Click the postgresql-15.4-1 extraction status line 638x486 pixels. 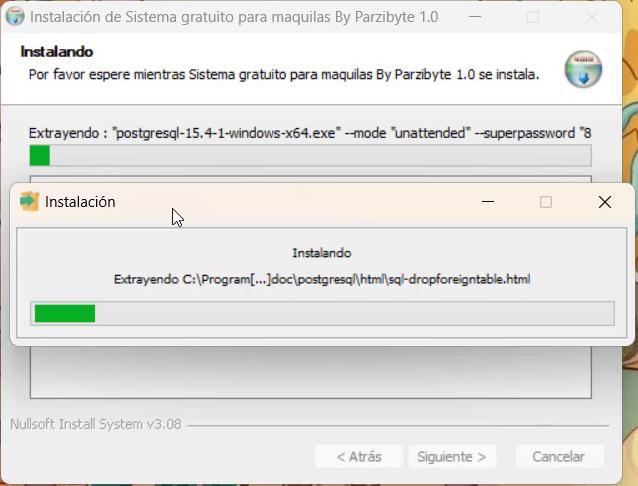(310, 133)
